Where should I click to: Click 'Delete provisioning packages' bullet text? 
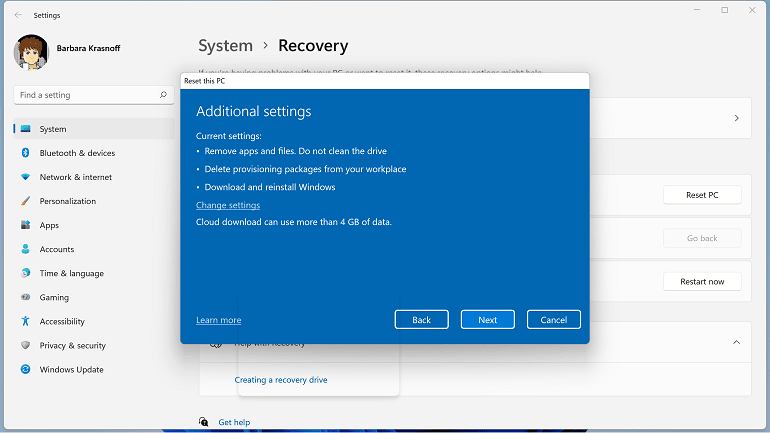305,169
